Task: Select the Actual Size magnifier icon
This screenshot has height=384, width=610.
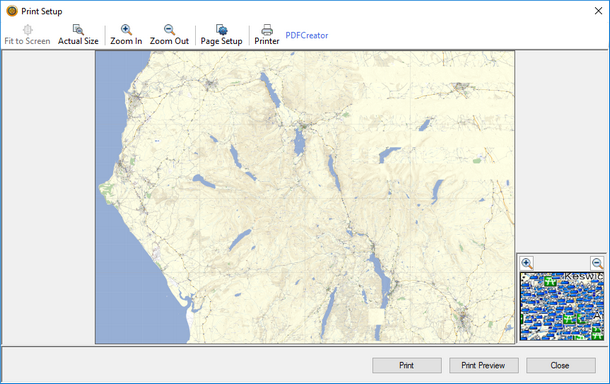Action: point(78,30)
